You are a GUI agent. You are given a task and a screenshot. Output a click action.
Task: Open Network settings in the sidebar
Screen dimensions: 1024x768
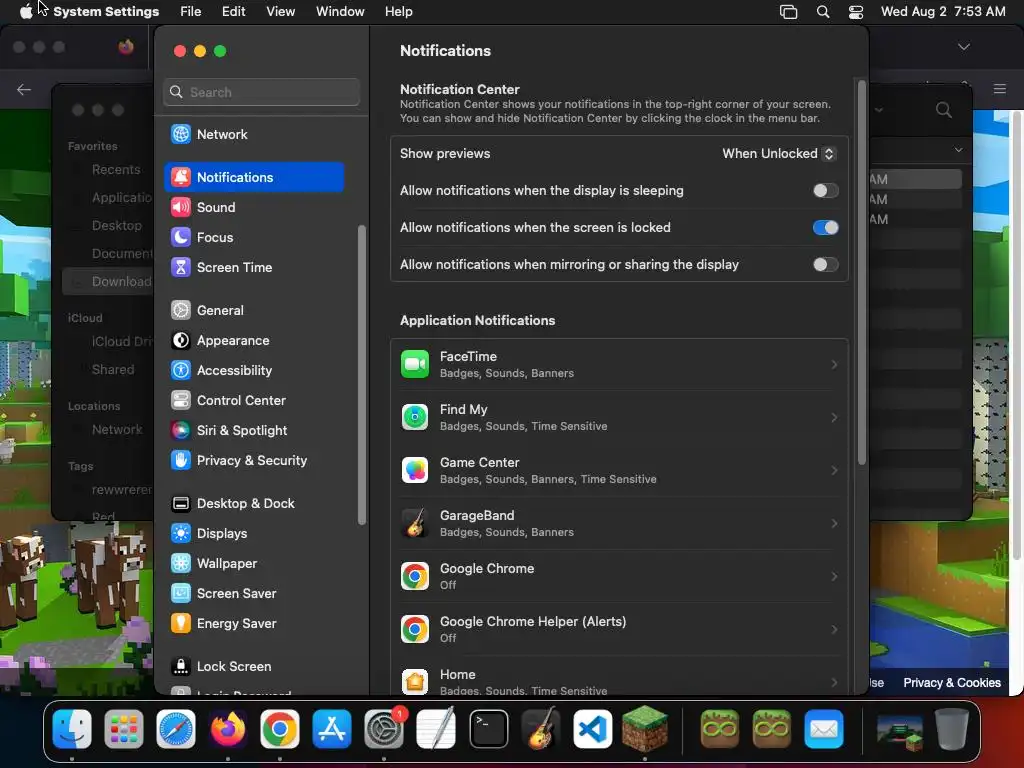254,134
